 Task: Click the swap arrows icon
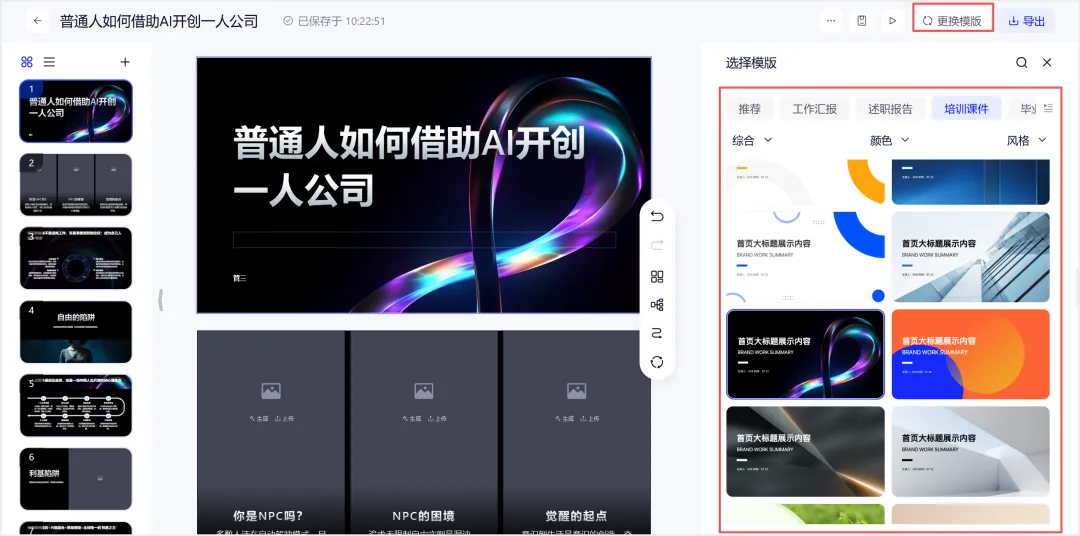point(657,333)
